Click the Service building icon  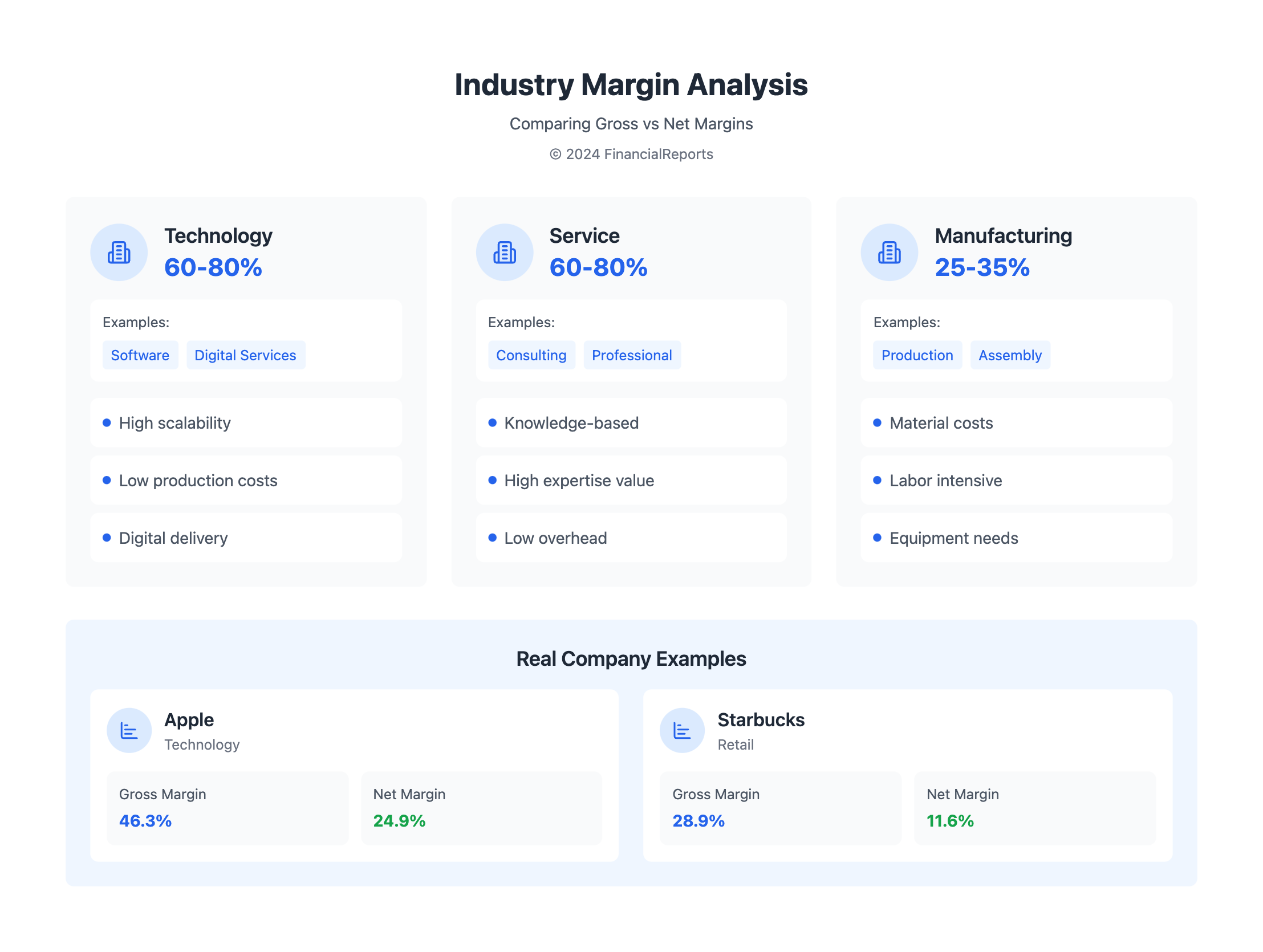pos(504,253)
